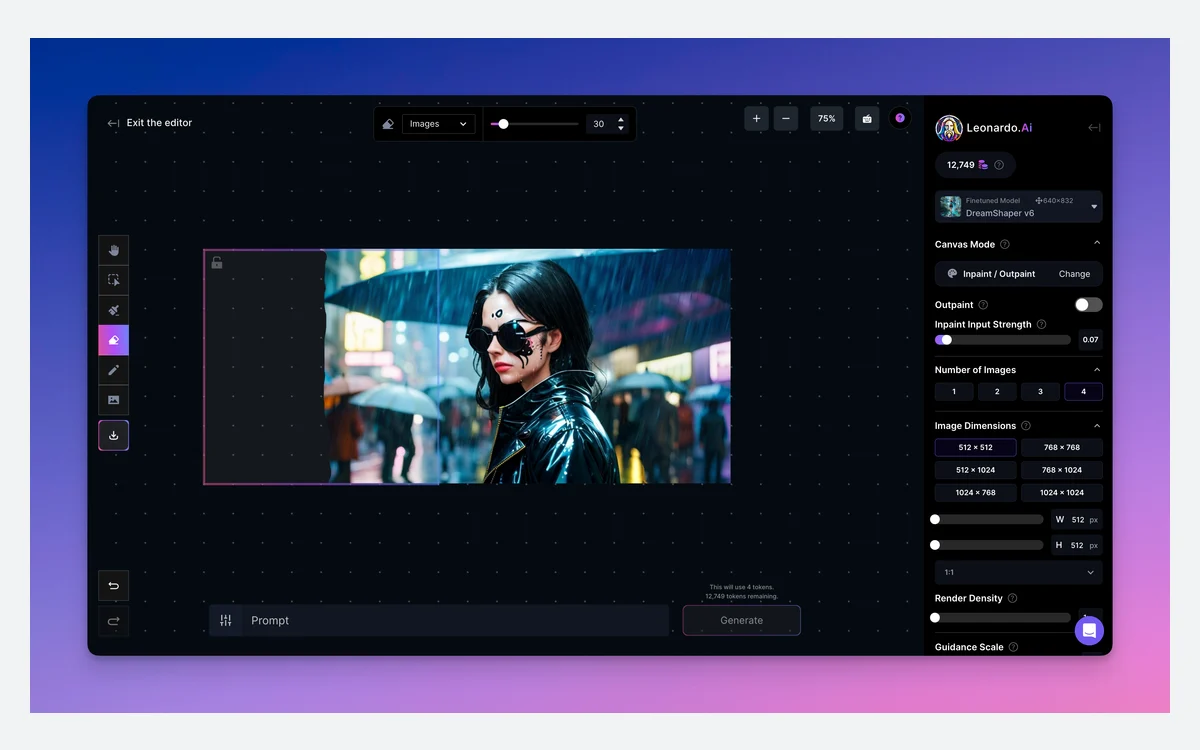Zoom out with the minus button

click(x=786, y=118)
